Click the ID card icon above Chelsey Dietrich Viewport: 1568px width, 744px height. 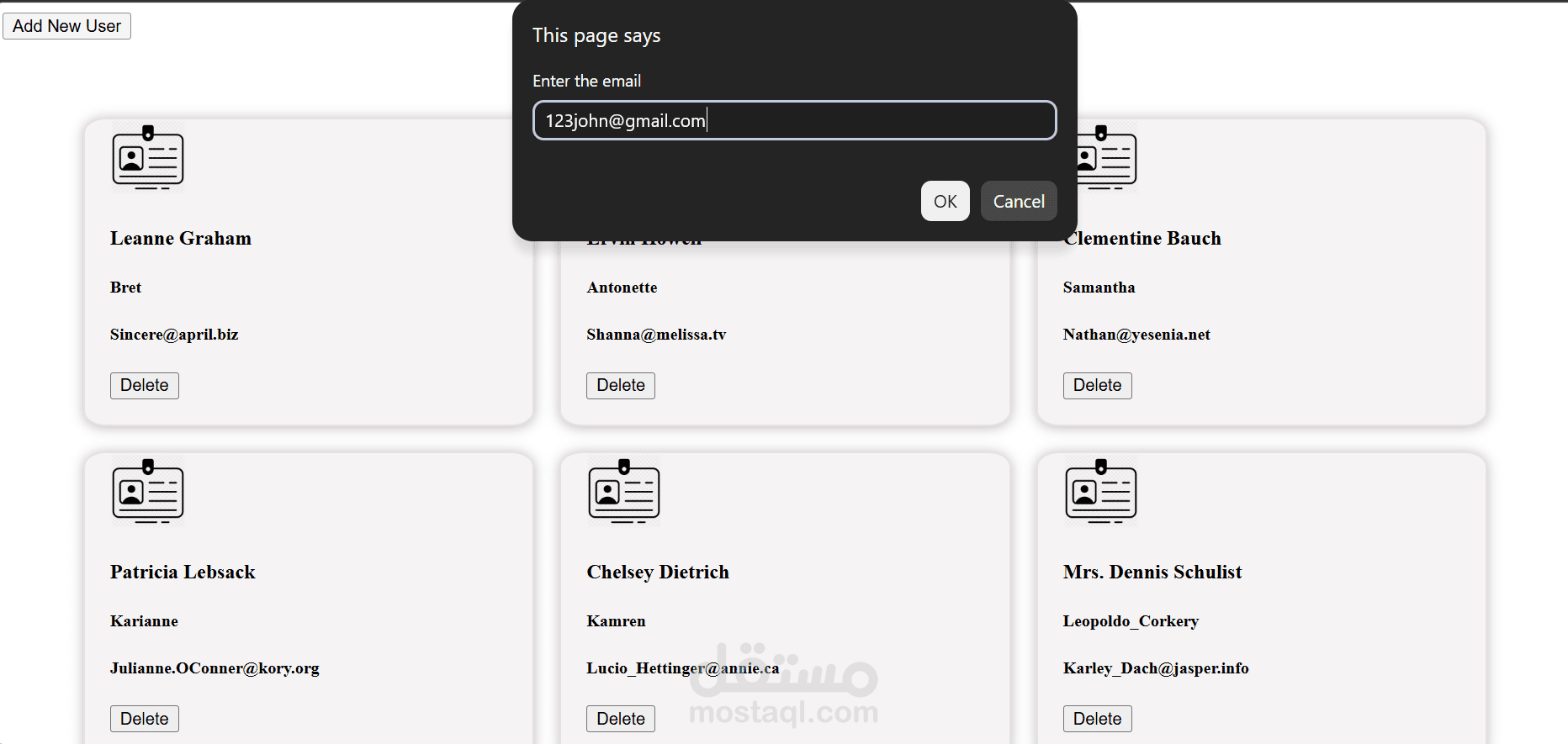[x=624, y=492]
